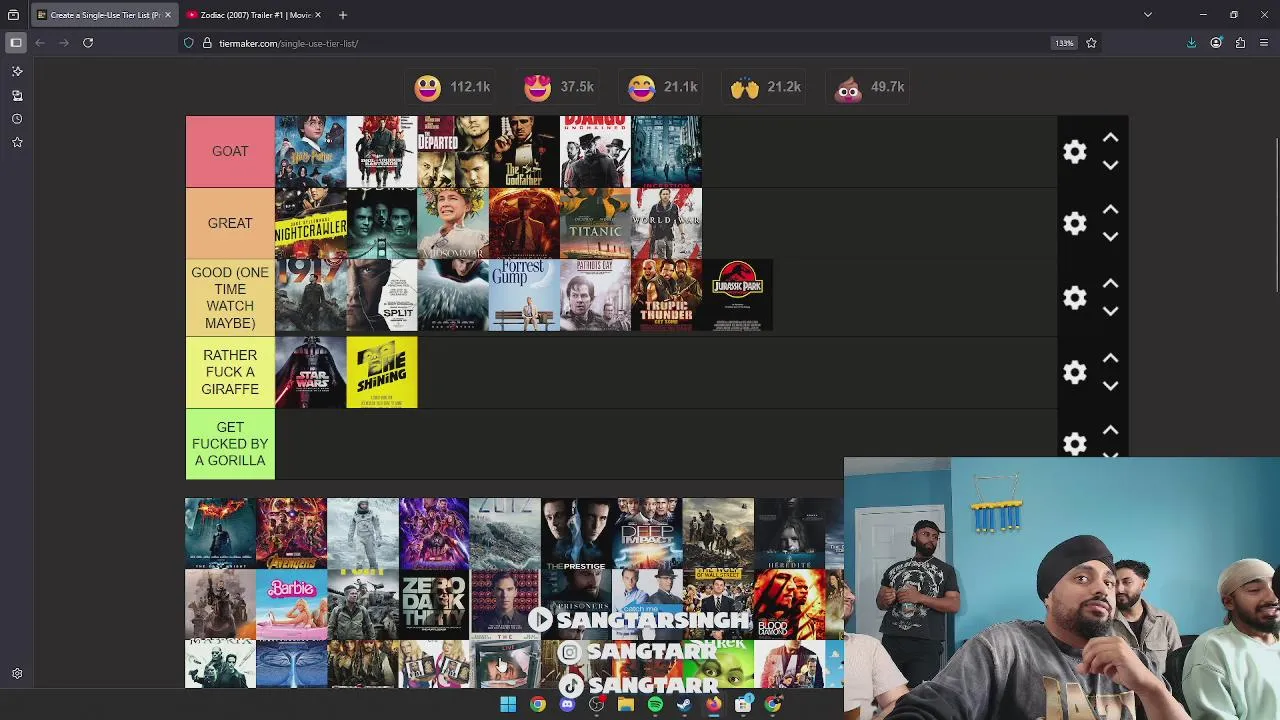Open settings gear for GOOD tier
The image size is (1280, 720).
coord(1075,297)
